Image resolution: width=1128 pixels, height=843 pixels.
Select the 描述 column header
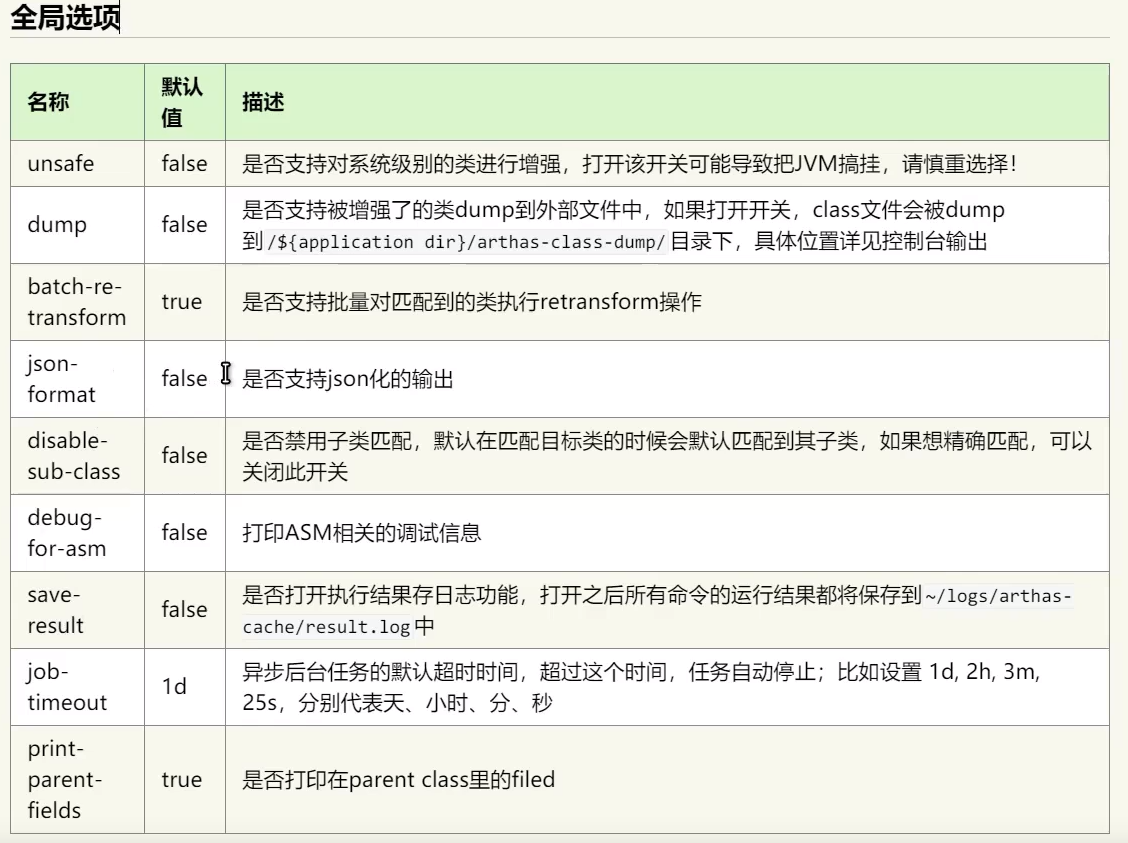coord(263,102)
